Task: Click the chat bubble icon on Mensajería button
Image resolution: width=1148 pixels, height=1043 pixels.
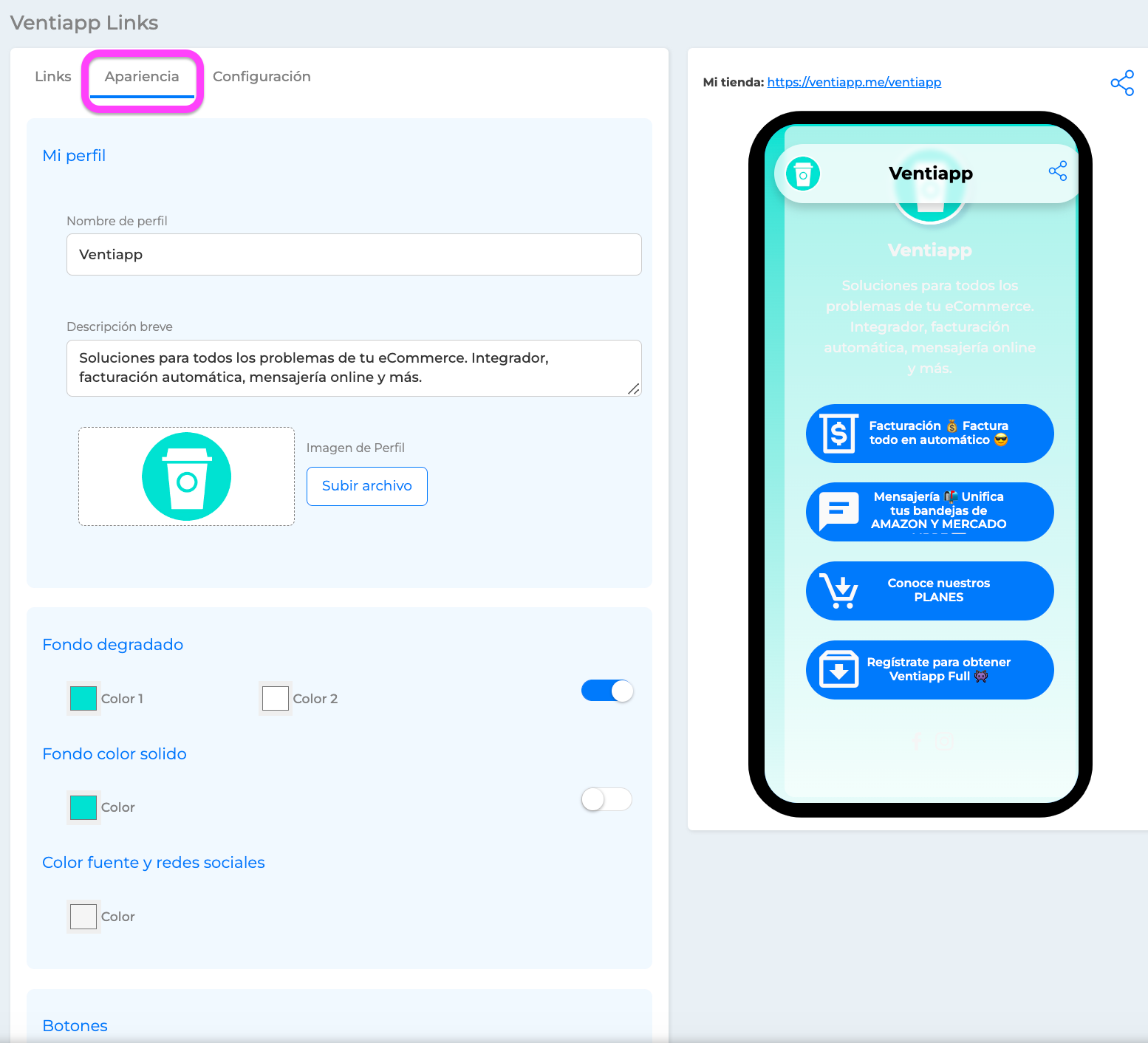Action: [839, 511]
